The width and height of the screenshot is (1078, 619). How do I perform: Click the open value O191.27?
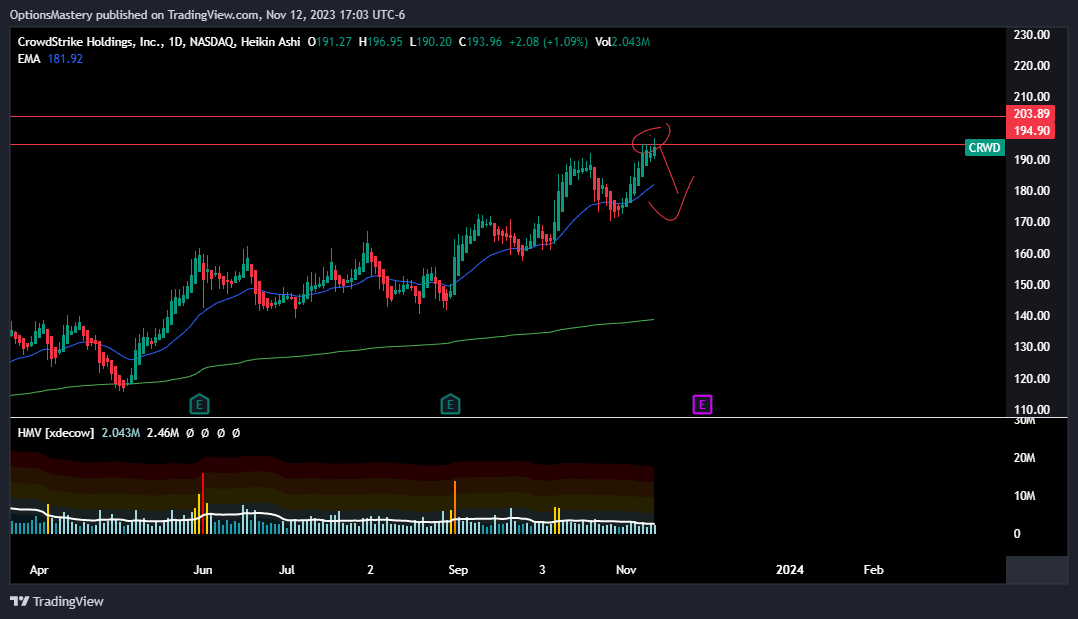[x=329, y=42]
